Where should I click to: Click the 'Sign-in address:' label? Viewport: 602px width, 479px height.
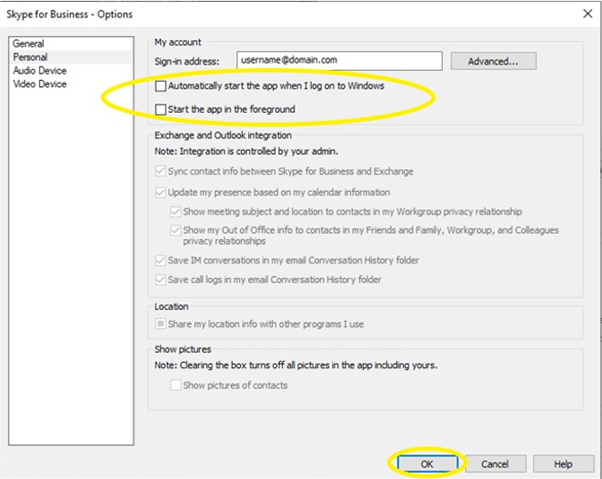187,61
